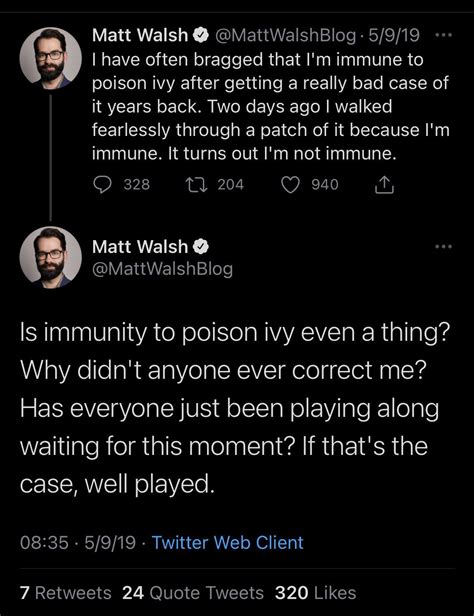View the 320 Likes list
Image resolution: width=474 pixels, height=616 pixels.
point(316,593)
